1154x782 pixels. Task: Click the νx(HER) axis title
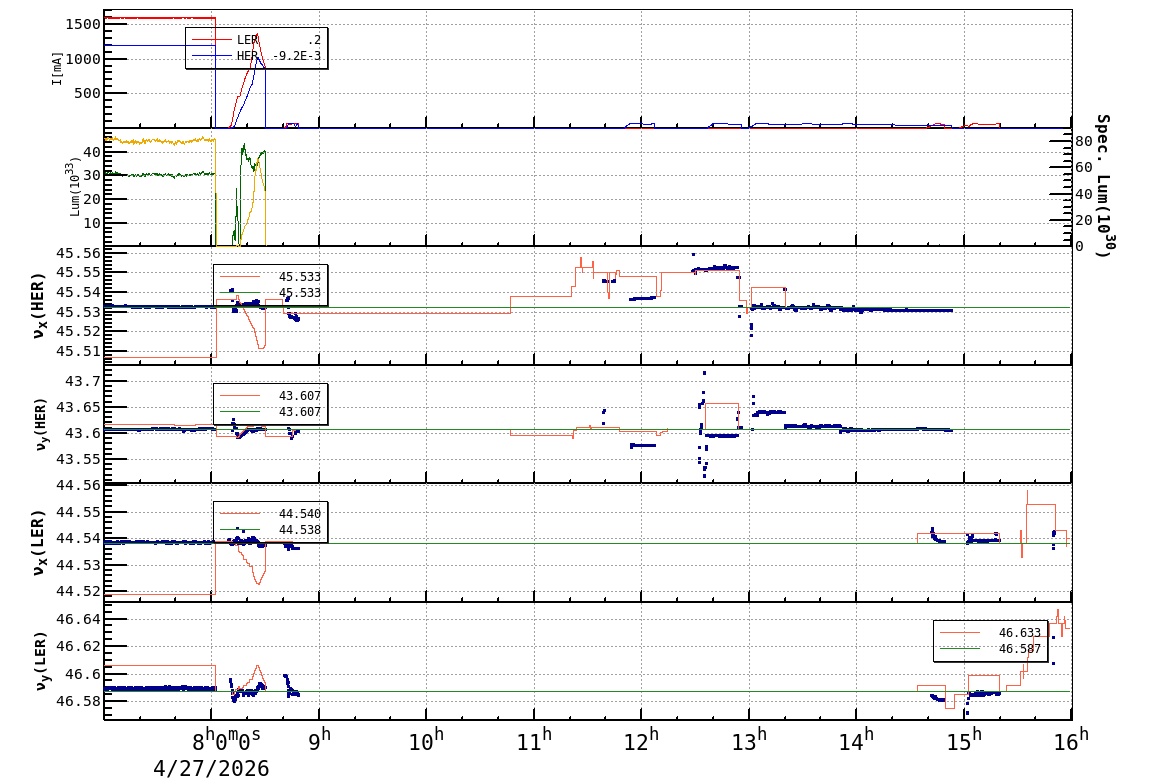[x=39, y=306]
